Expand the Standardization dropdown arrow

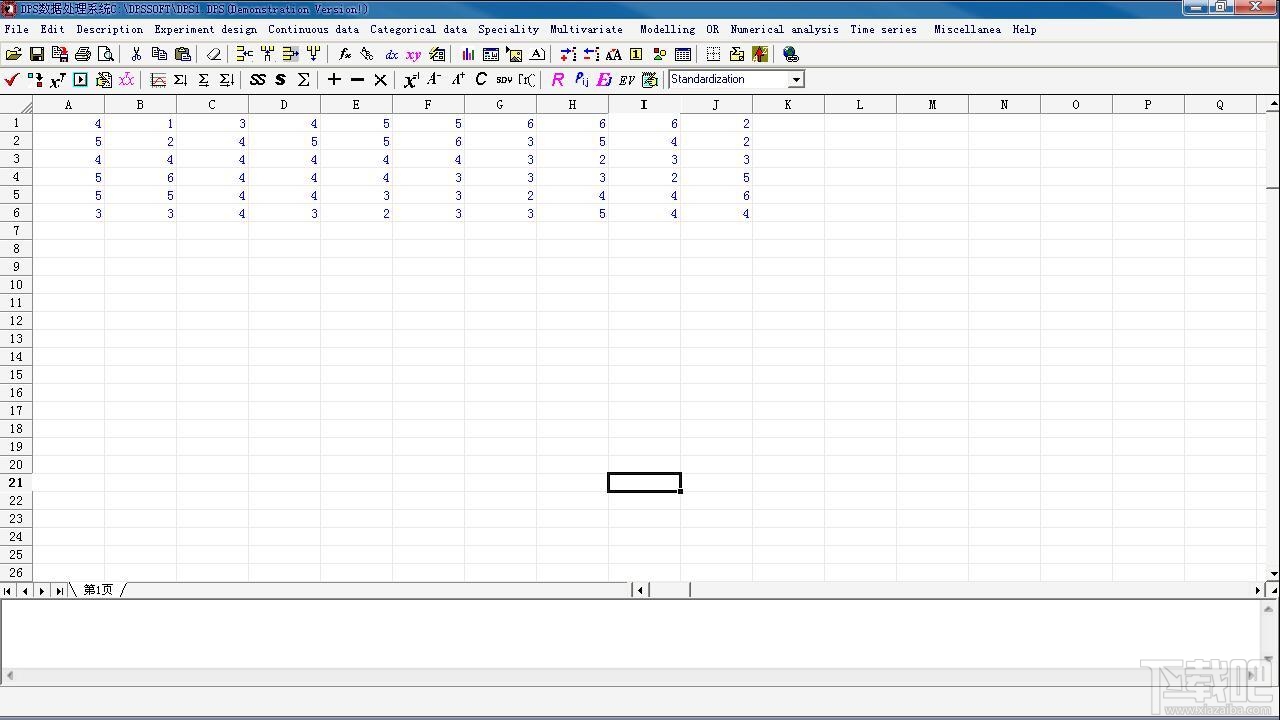(x=796, y=79)
